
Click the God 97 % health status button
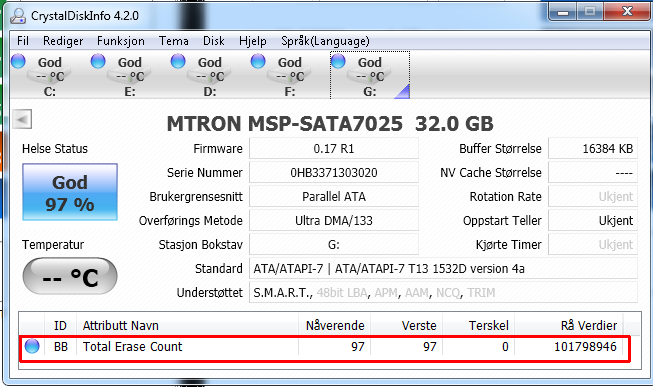coord(70,192)
